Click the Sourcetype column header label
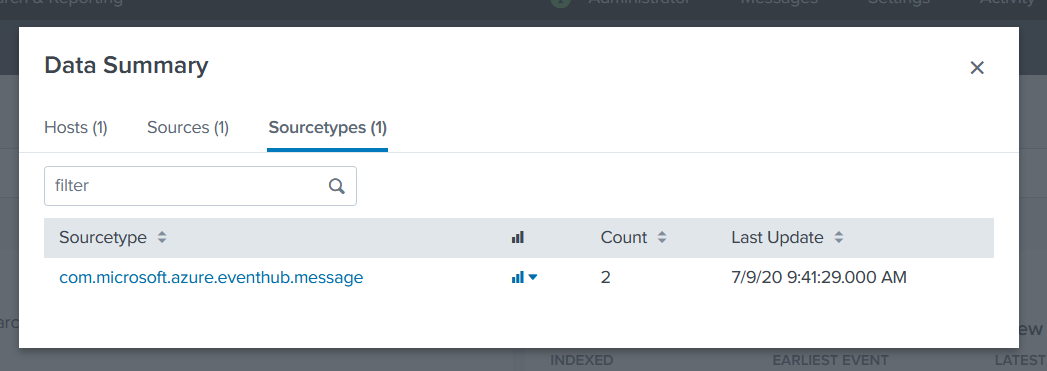Image resolution: width=1047 pixels, height=371 pixels. pyautogui.click(x=103, y=238)
